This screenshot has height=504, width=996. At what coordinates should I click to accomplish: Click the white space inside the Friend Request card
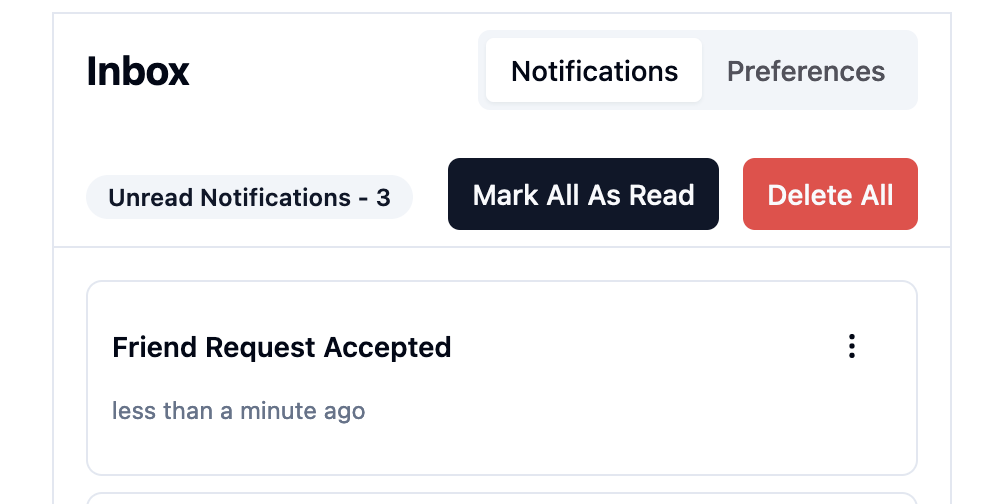click(x=635, y=413)
